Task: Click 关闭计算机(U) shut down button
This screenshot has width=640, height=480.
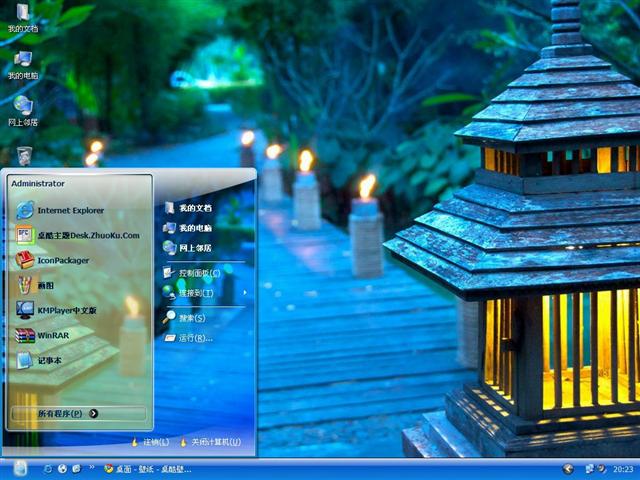Action: (211, 442)
